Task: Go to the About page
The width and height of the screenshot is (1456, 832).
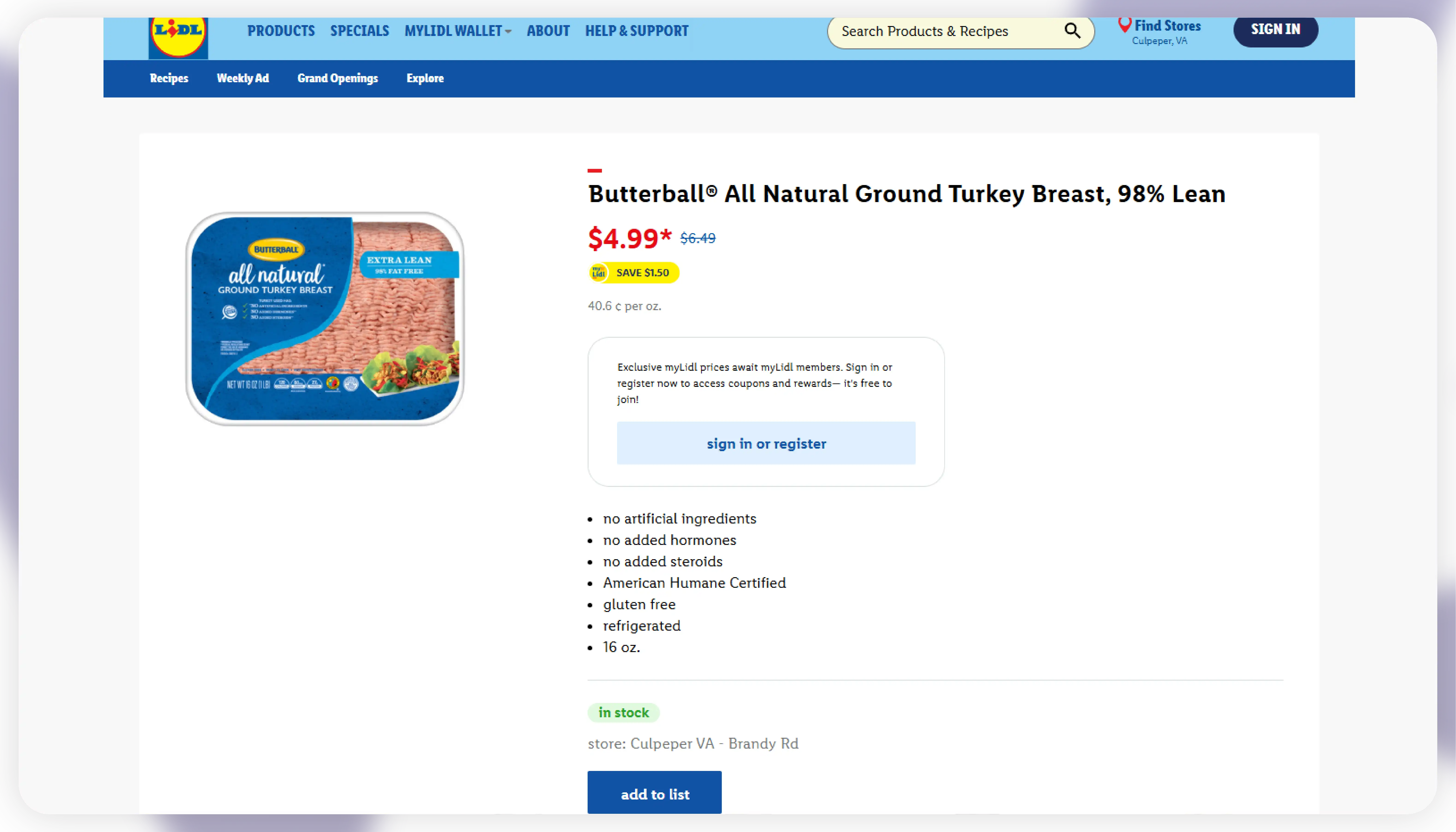Action: click(x=548, y=31)
